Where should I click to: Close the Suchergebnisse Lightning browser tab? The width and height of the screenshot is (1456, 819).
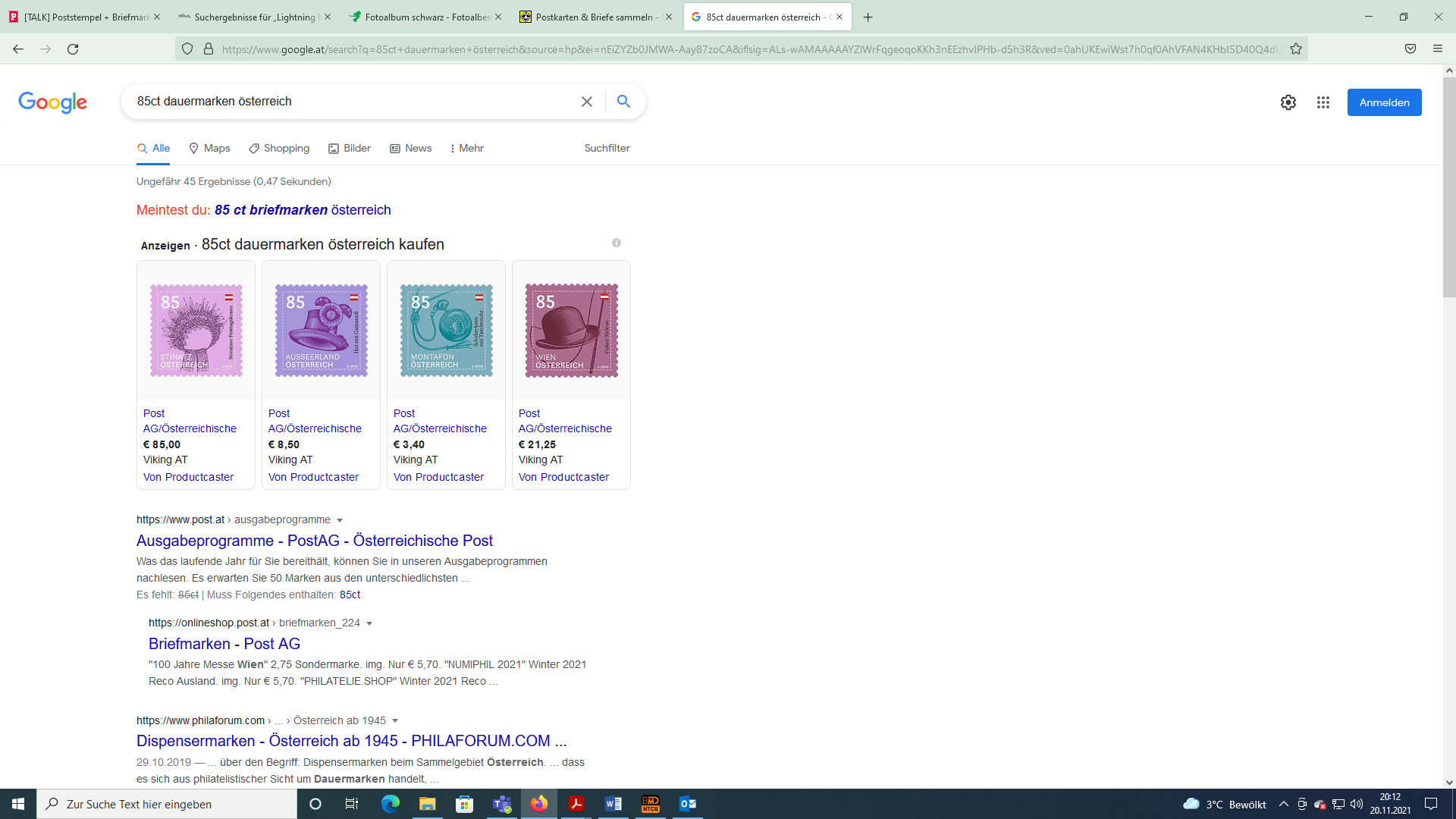click(x=328, y=17)
